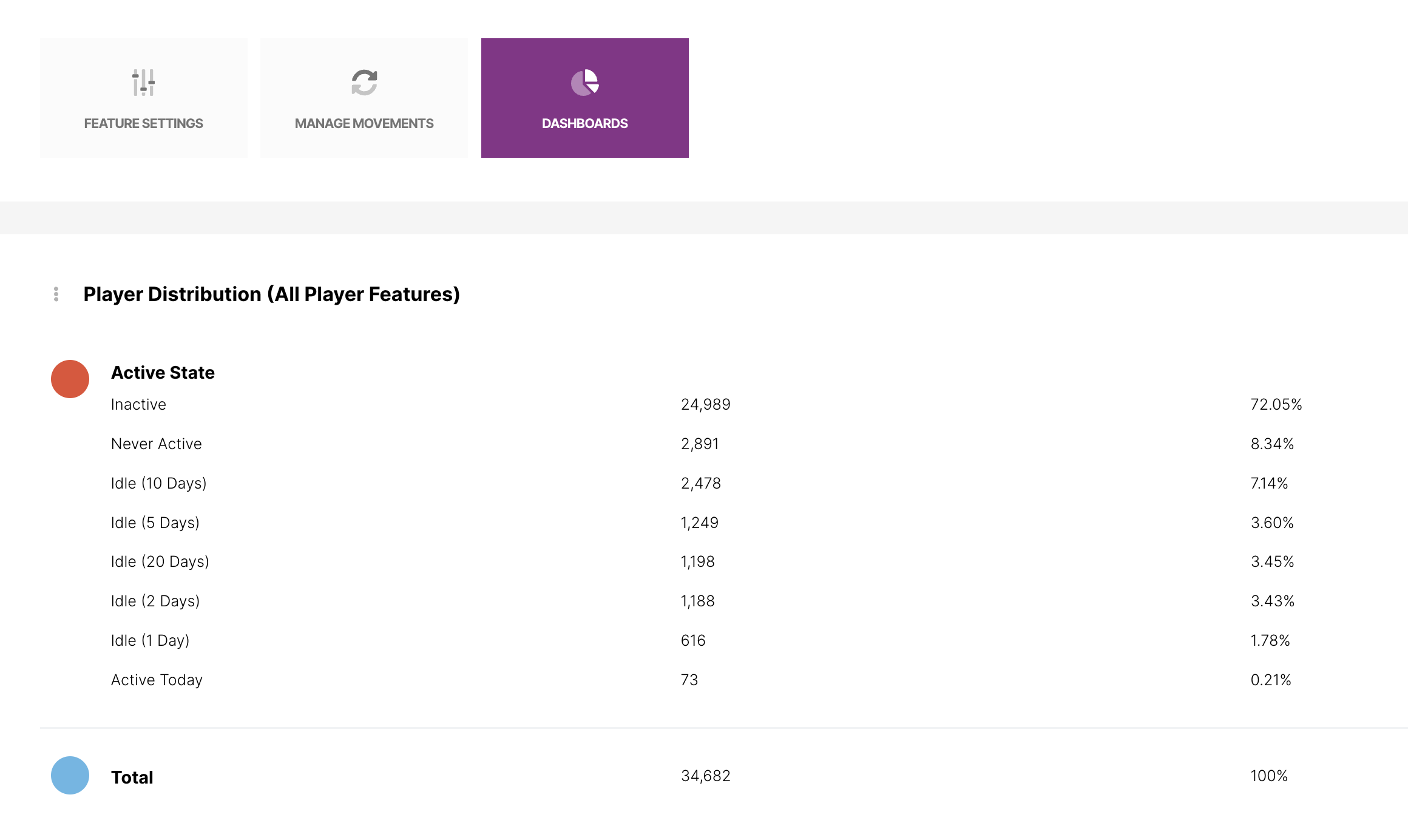Screen dimensions: 1408x840
Task: Click the Idle (20 Days) entry
Action: 160,561
